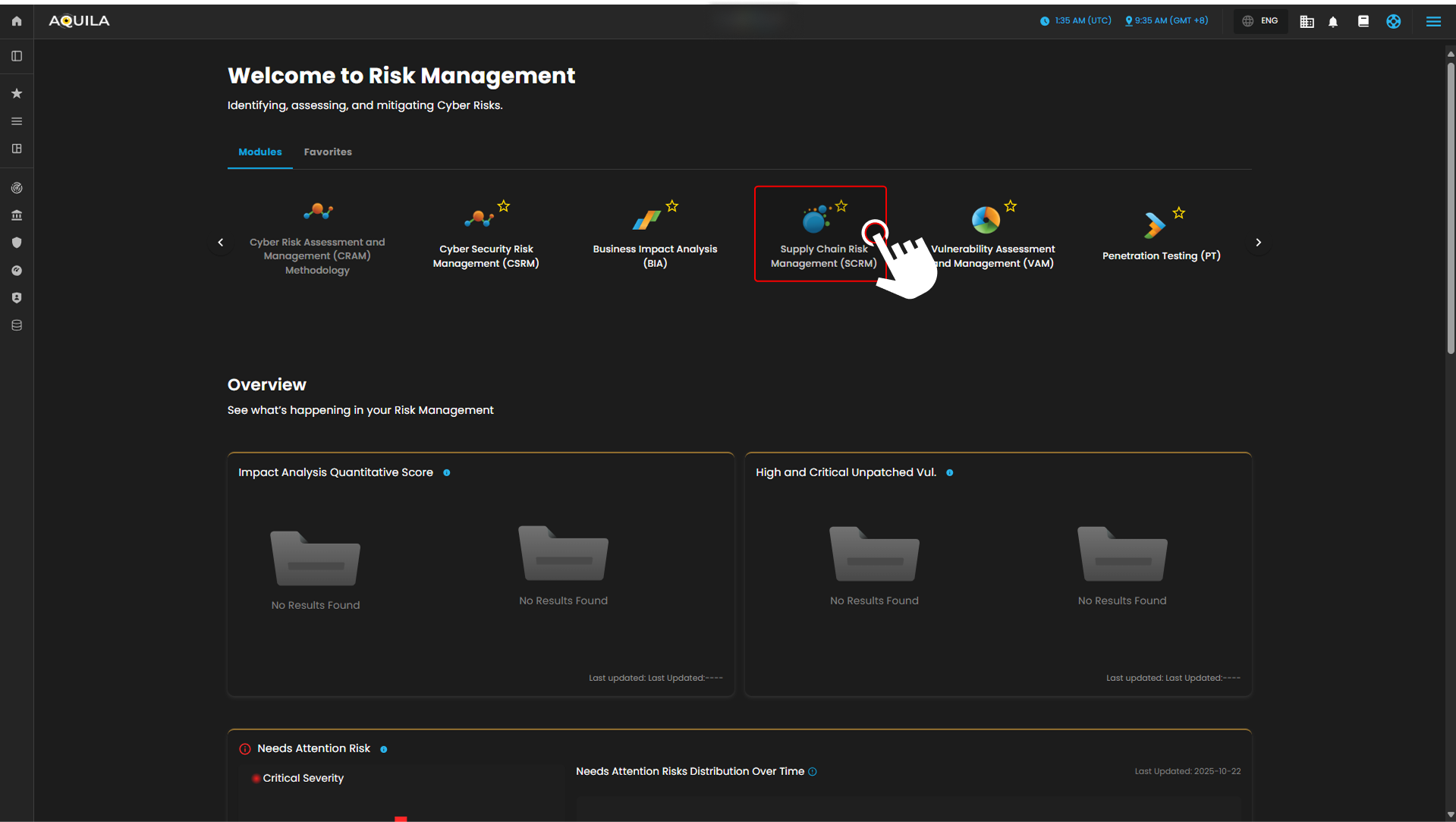Image resolution: width=1456 pixels, height=822 pixels.
Task: Click the home icon in the sidebar
Action: pos(17,21)
